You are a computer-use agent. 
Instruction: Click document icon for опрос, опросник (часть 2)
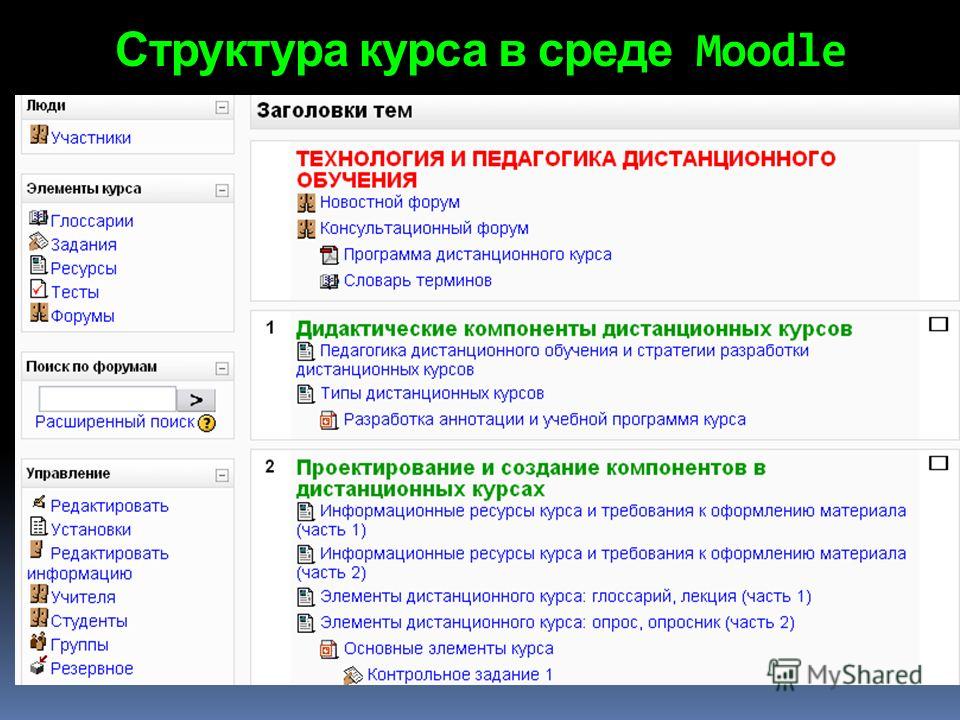coord(305,623)
